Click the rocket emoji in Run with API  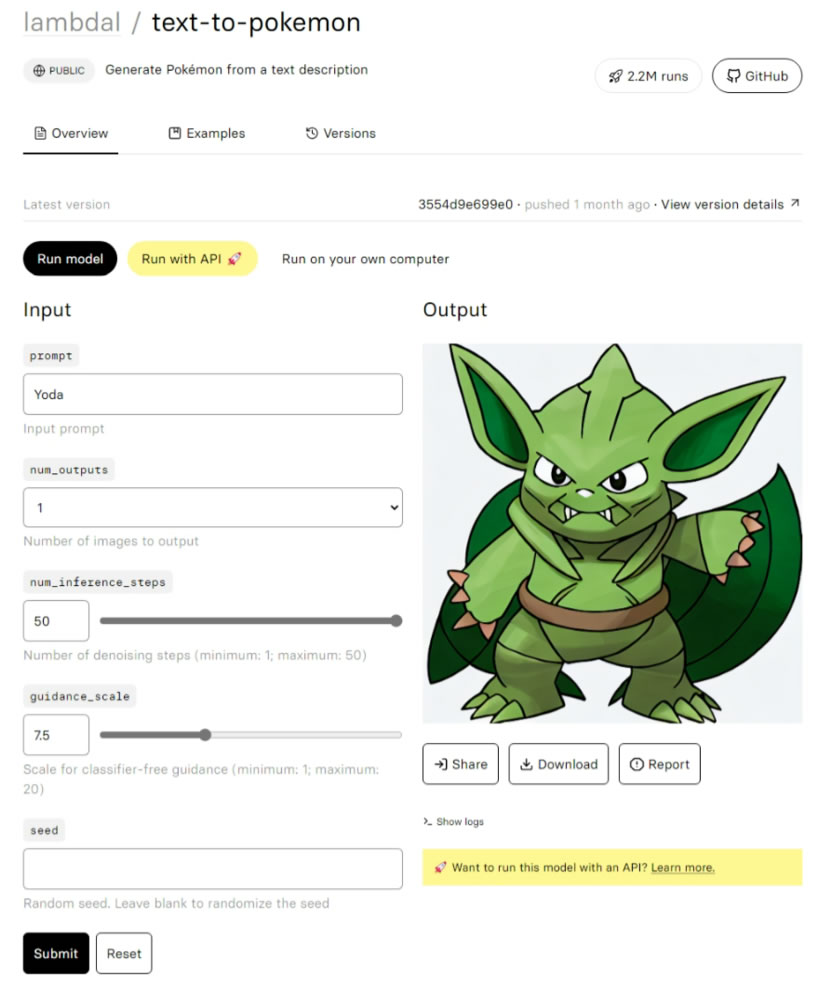(235, 259)
